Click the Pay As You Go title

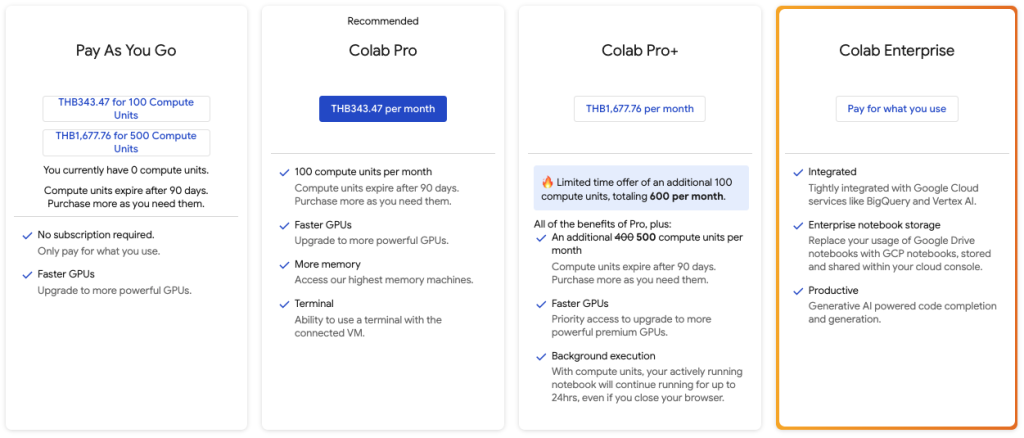point(126,50)
